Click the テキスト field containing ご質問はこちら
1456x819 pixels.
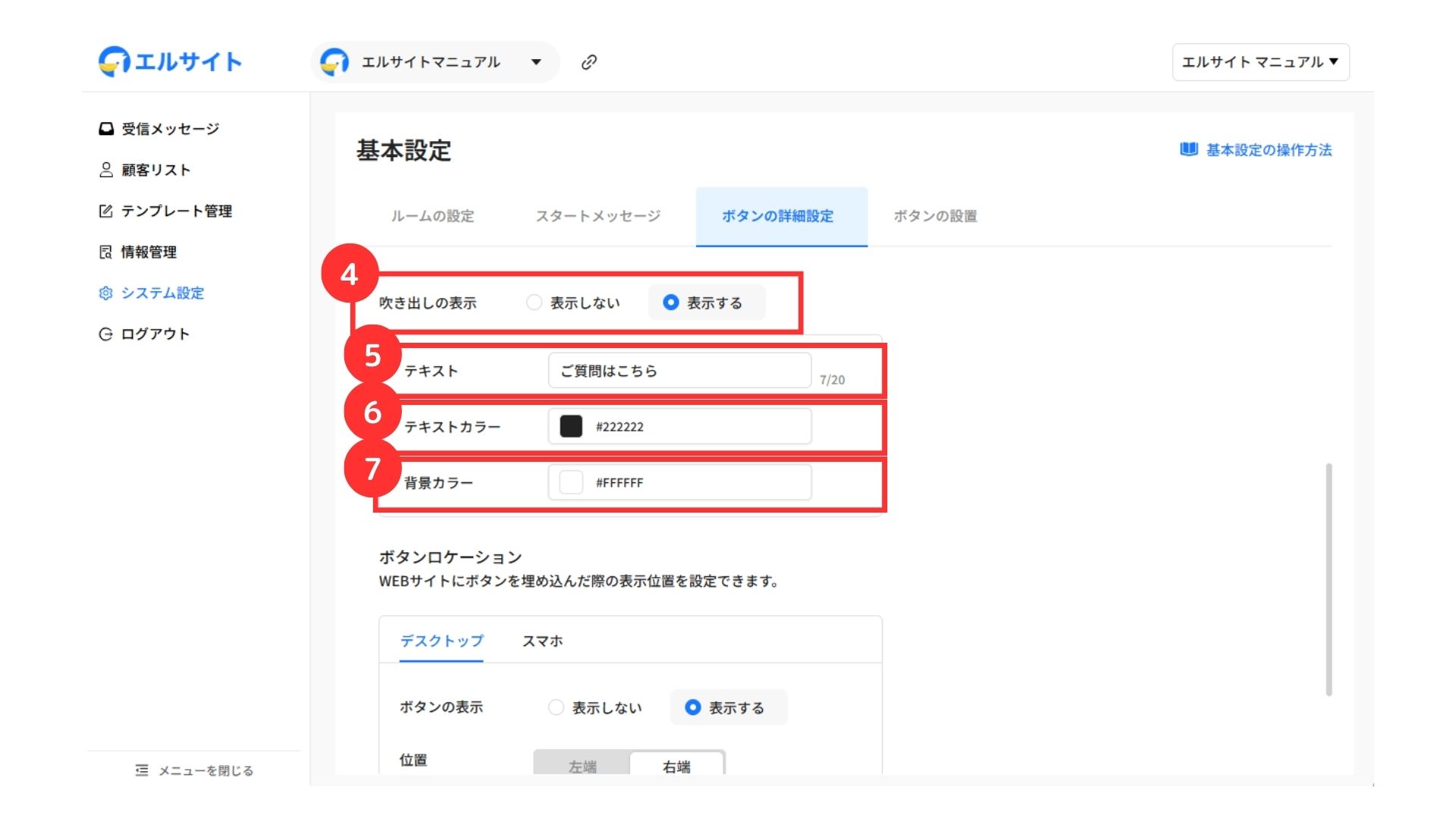[x=679, y=371]
